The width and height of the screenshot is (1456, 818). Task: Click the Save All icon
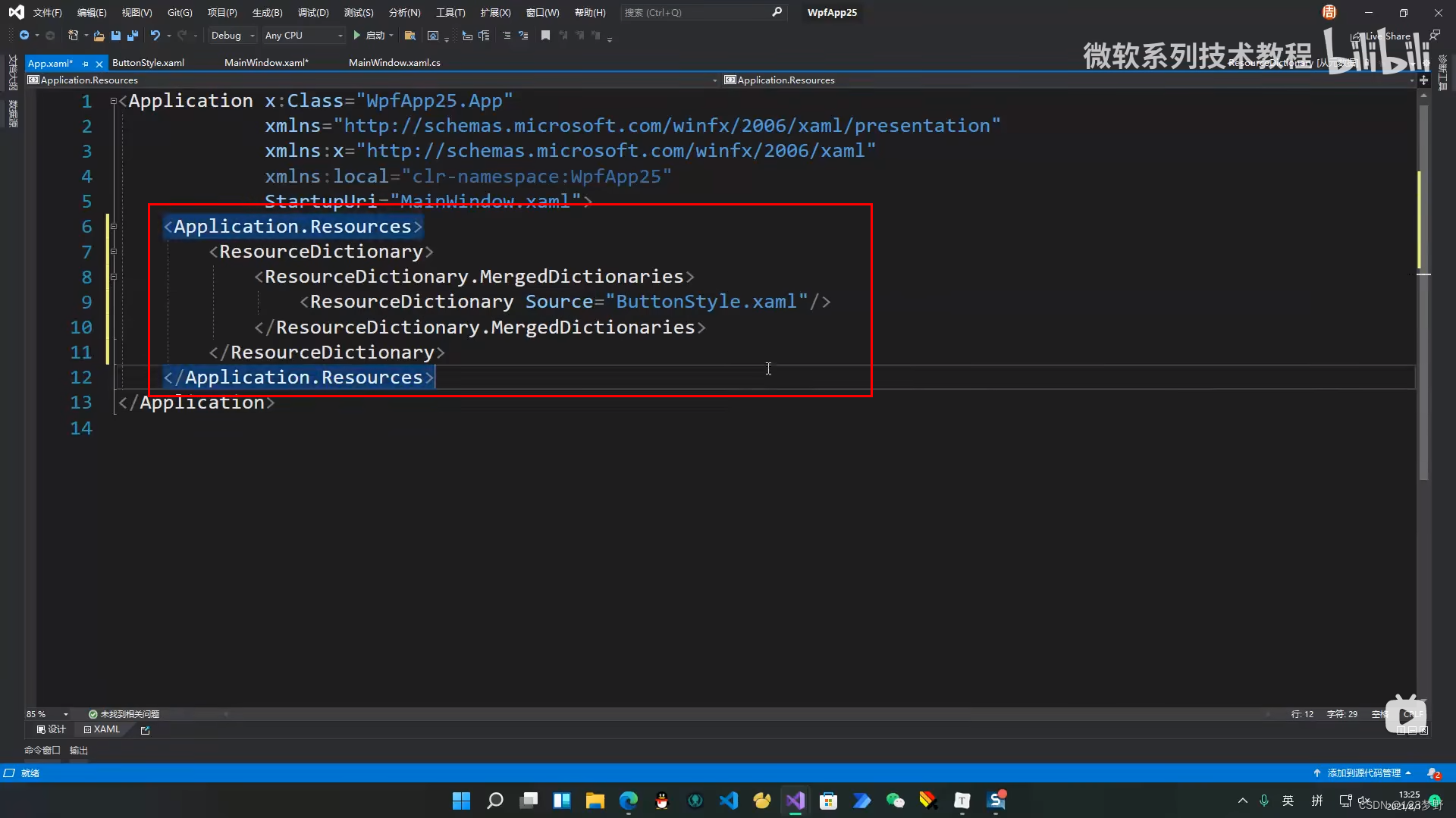point(133,36)
